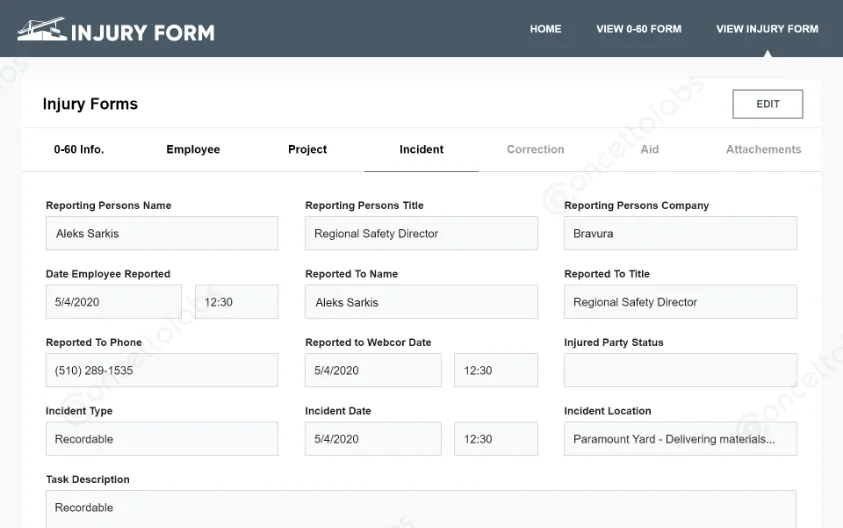Focus the Reporting Persons Company field
Viewport: 843px width, 528px height.
pyautogui.click(x=680, y=234)
